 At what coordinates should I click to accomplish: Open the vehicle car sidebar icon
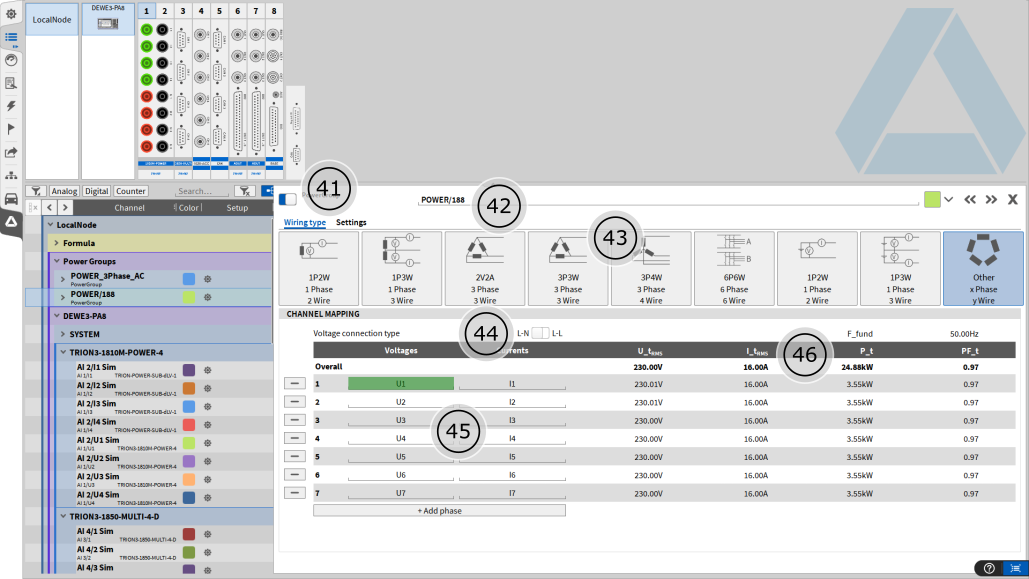[x=11, y=199]
